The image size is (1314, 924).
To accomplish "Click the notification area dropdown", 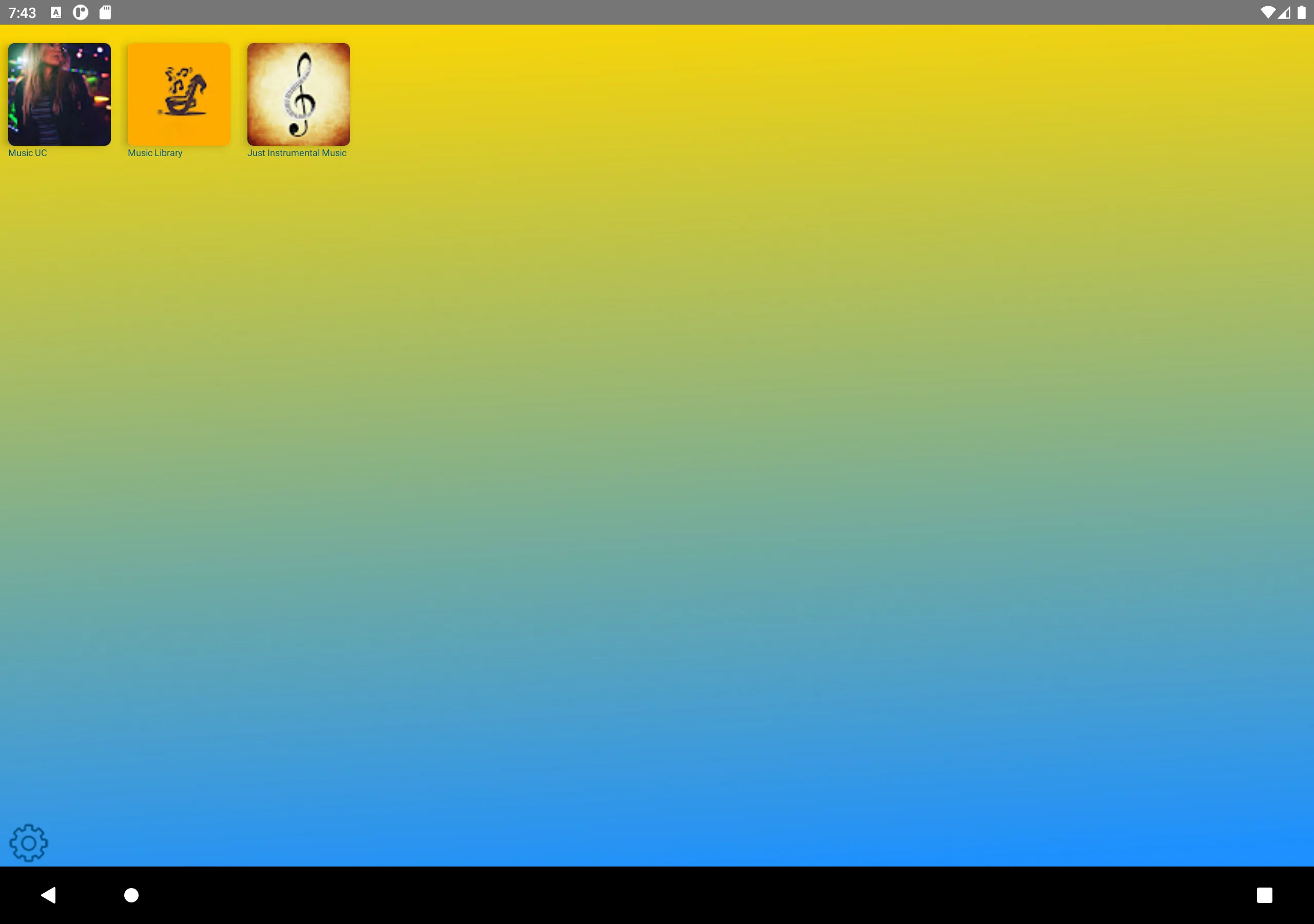I will click(656, 12).
